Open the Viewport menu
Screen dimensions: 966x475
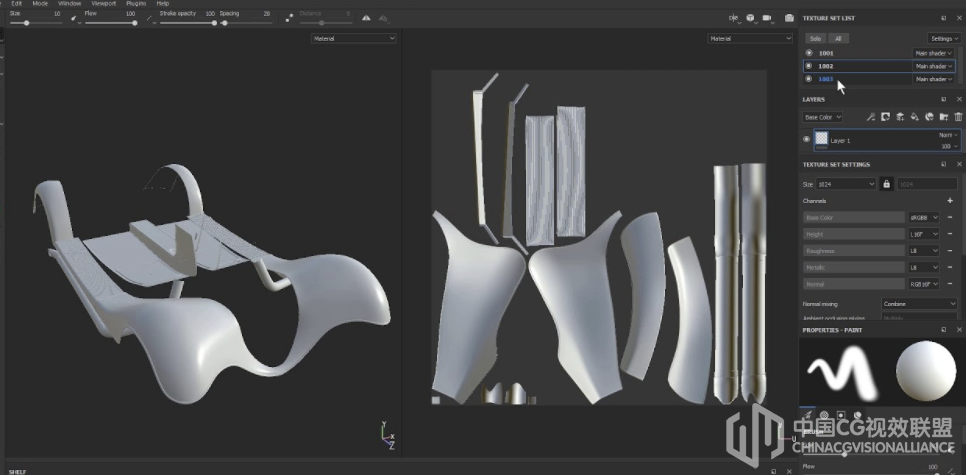[x=104, y=3]
